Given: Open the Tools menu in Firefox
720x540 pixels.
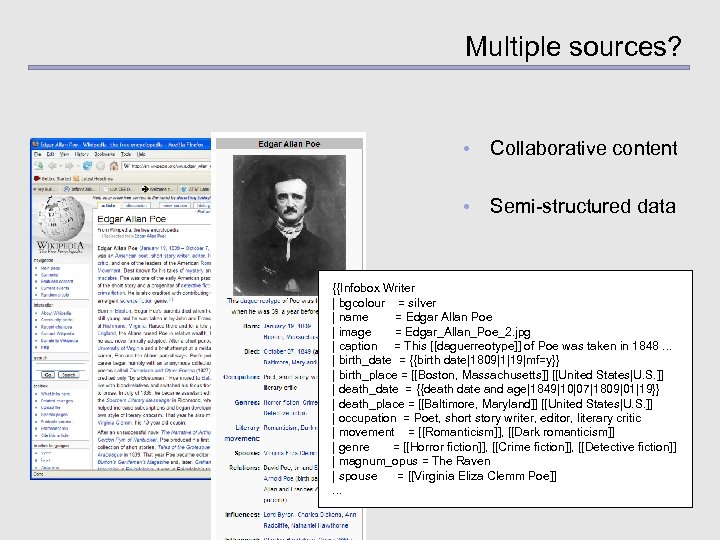Looking at the screenshot, I should 126,154.
